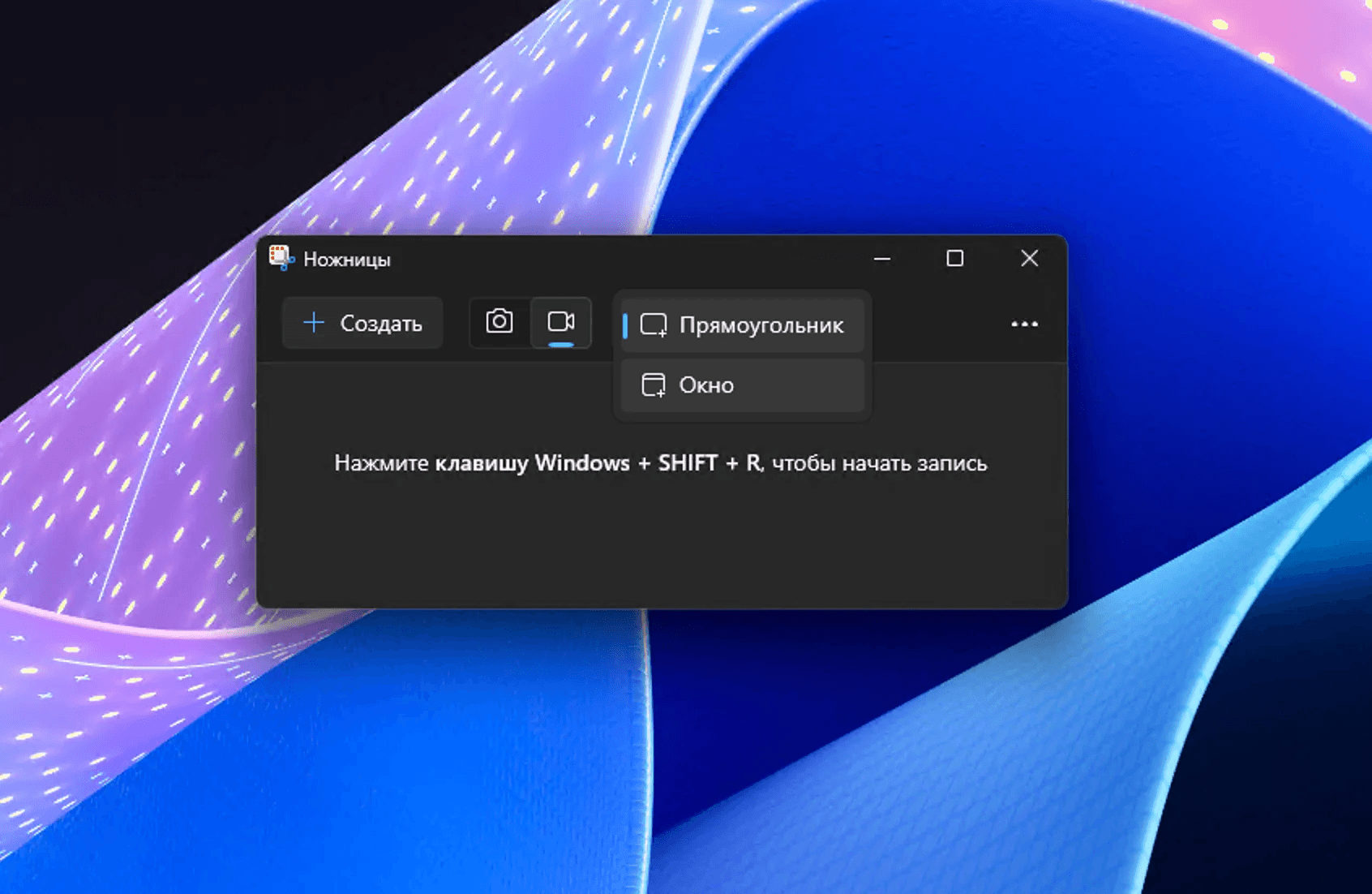
Task: Click the hint text 'Нажмите клавишу Windows + SHIFT + R'
Action: (548, 463)
